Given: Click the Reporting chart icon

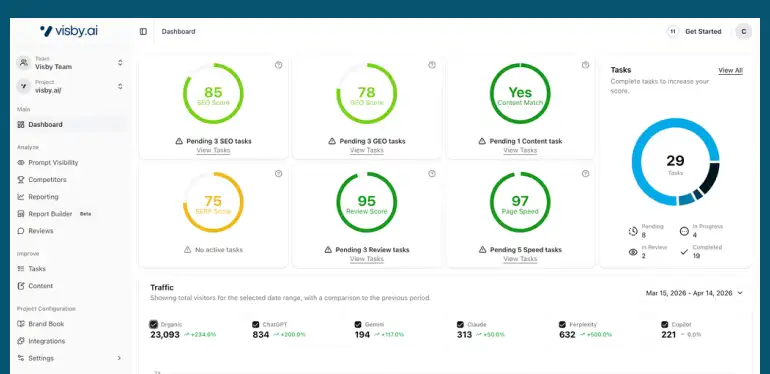Looking at the screenshot, I should click(x=21, y=197).
